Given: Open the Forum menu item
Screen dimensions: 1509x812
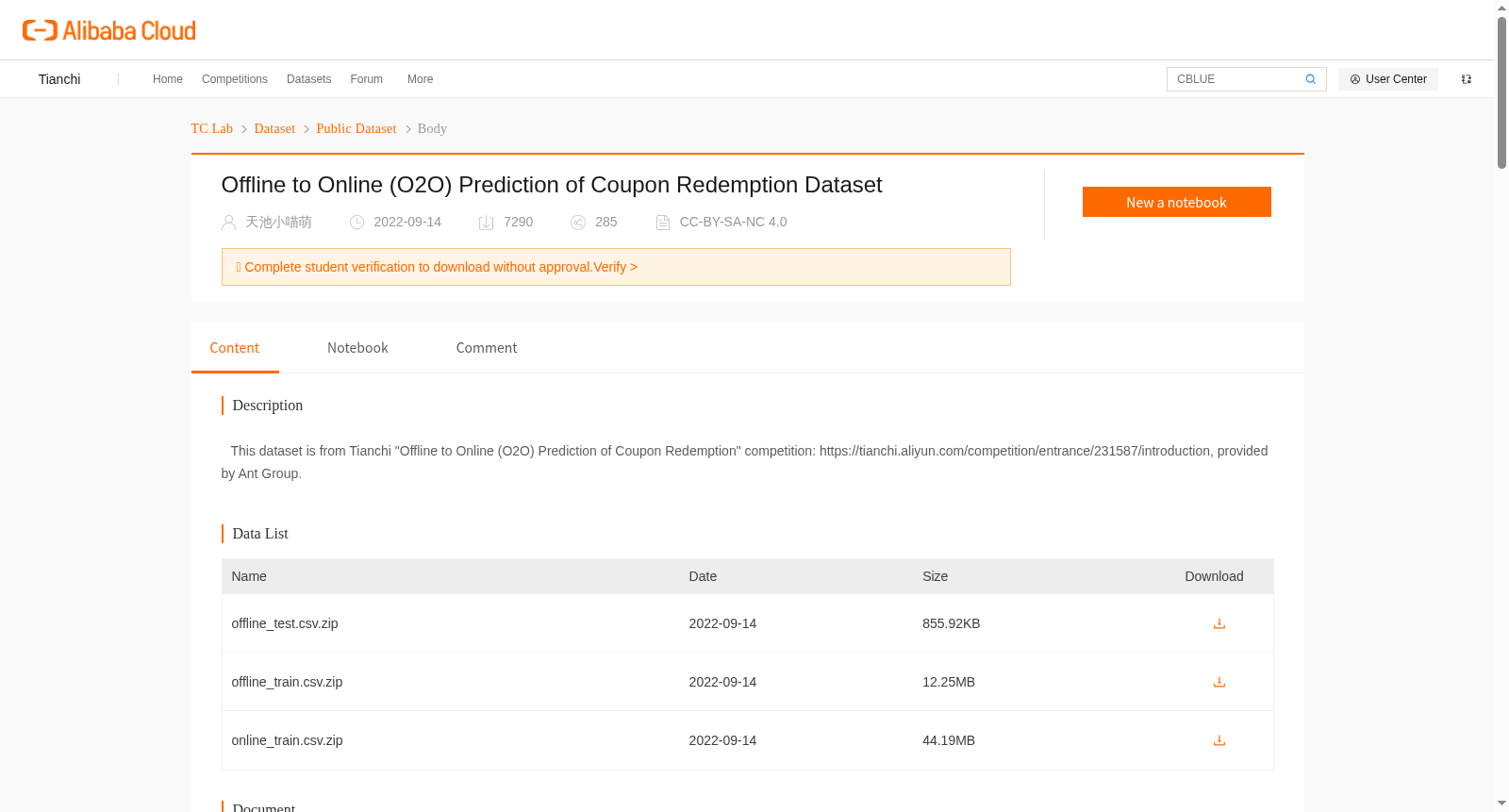Looking at the screenshot, I should [367, 79].
